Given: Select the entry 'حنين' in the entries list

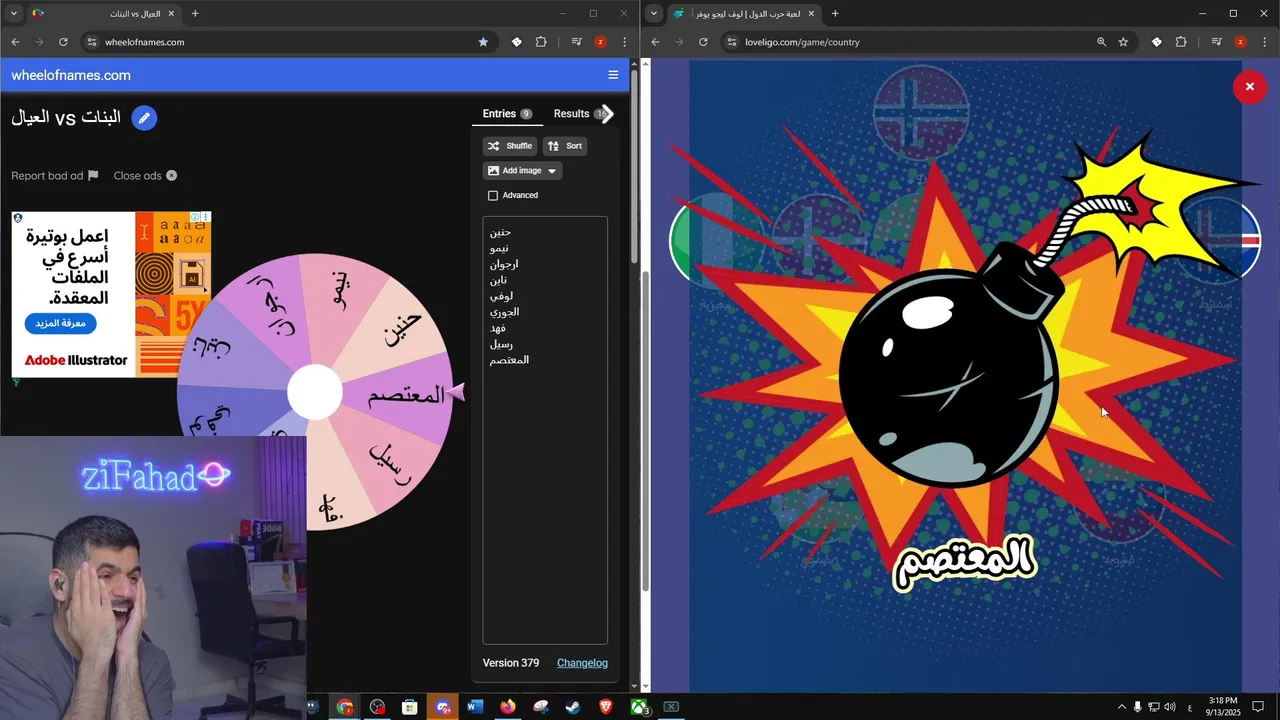Looking at the screenshot, I should click(500, 232).
